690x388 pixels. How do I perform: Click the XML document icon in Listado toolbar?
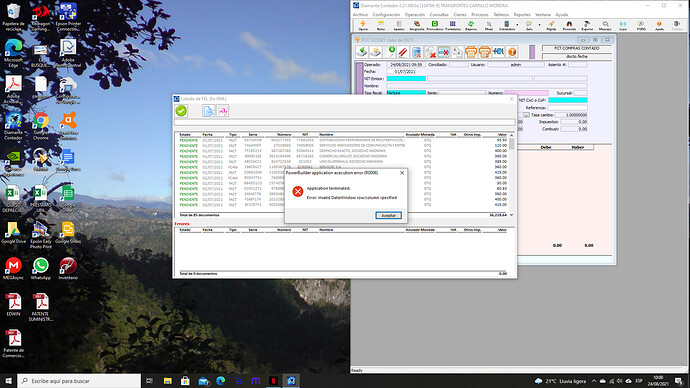click(x=209, y=111)
